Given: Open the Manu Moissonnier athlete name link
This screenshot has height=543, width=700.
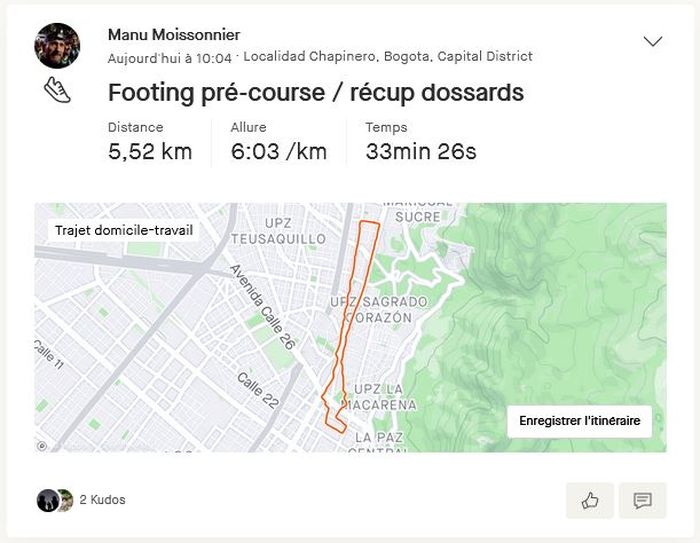Looking at the screenshot, I should pos(174,35).
